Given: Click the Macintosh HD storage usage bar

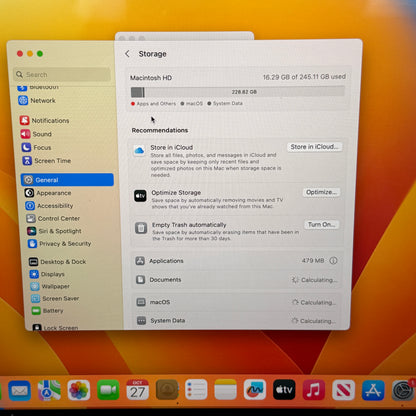Looking at the screenshot, I should pos(238,92).
